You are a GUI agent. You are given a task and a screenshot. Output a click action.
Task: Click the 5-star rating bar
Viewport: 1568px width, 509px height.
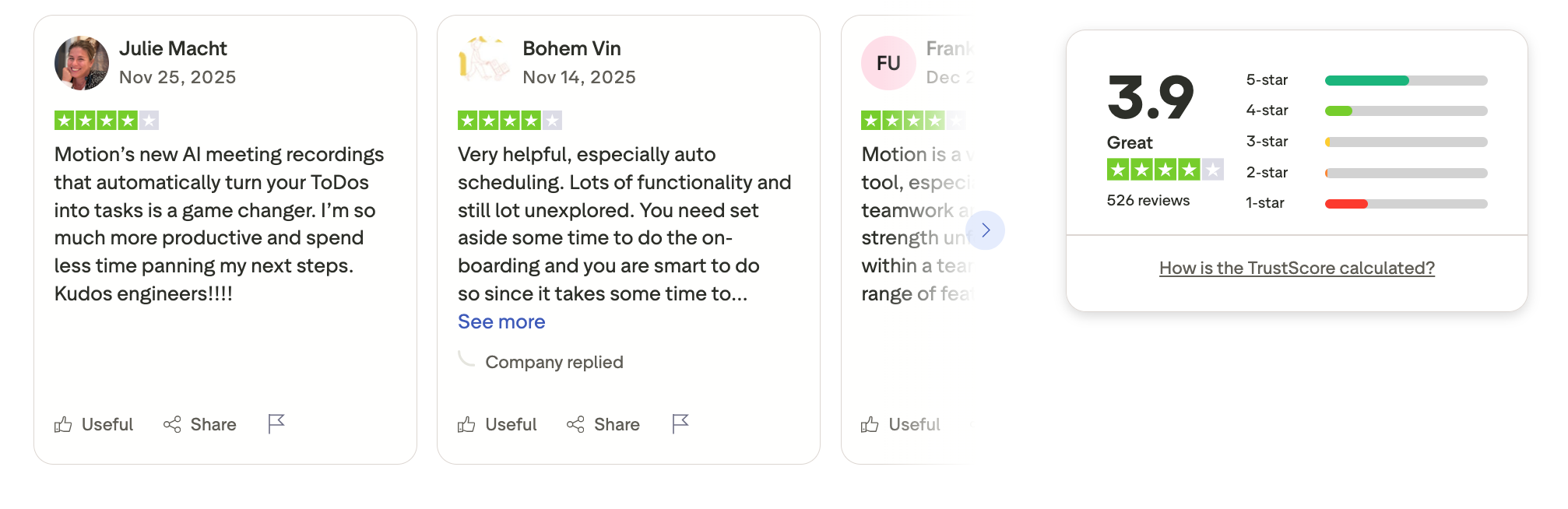pos(1405,79)
